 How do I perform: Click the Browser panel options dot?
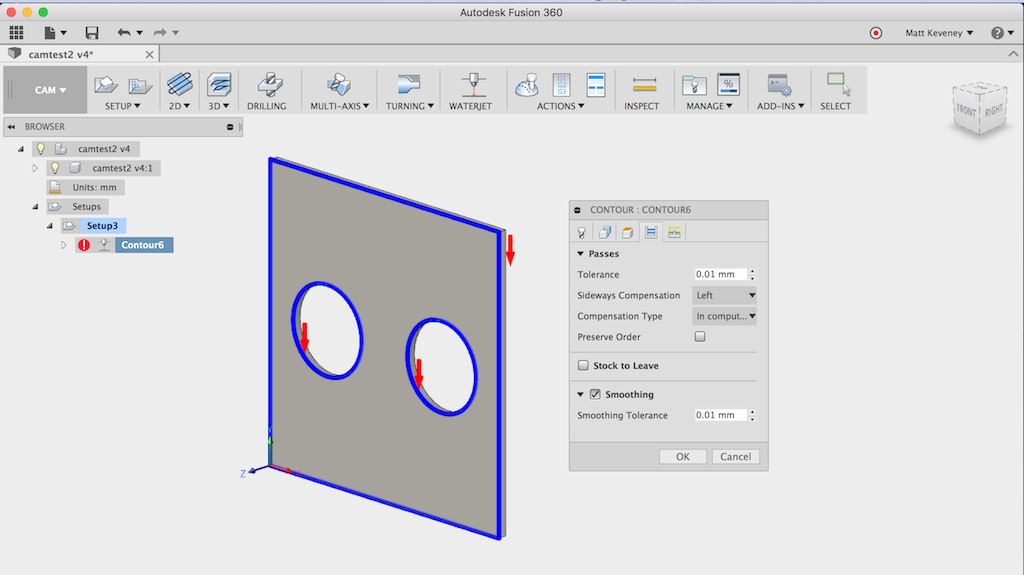coord(230,127)
